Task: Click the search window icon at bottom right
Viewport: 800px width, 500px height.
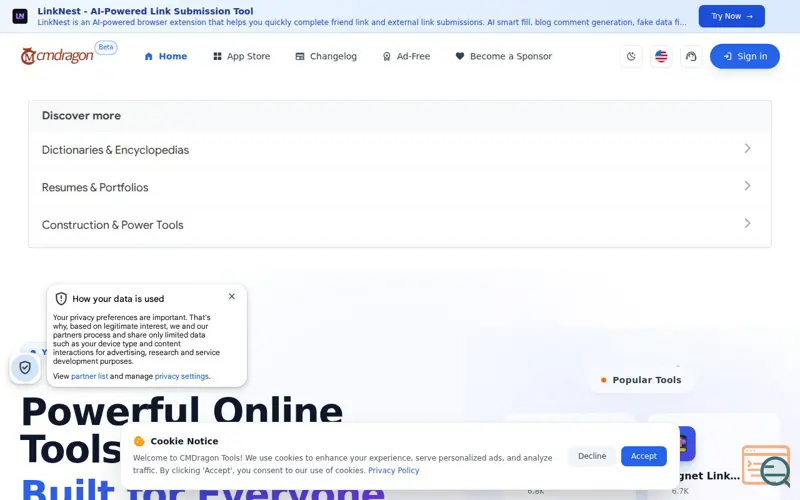Action: 766,466
